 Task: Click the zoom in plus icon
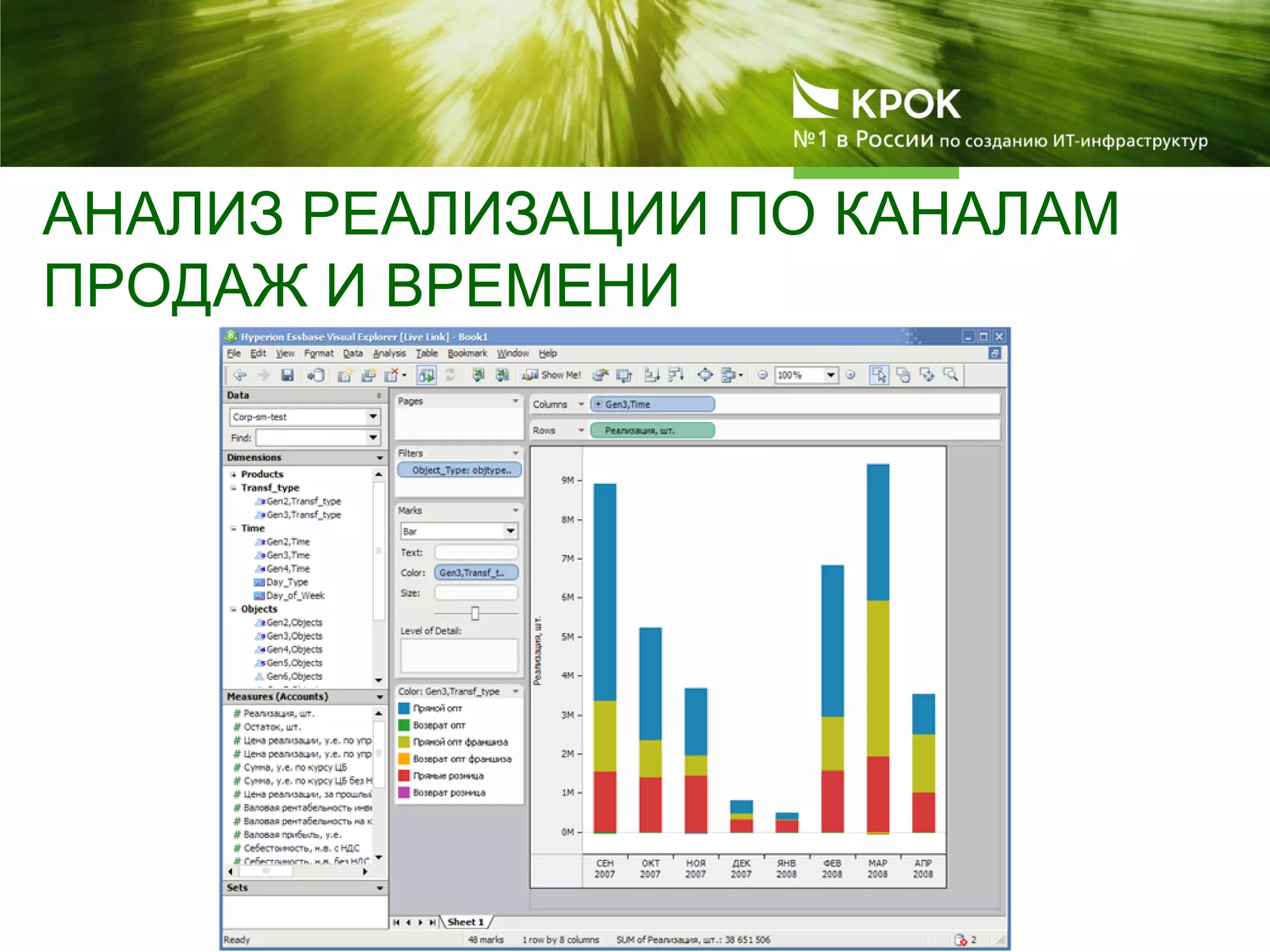851,375
